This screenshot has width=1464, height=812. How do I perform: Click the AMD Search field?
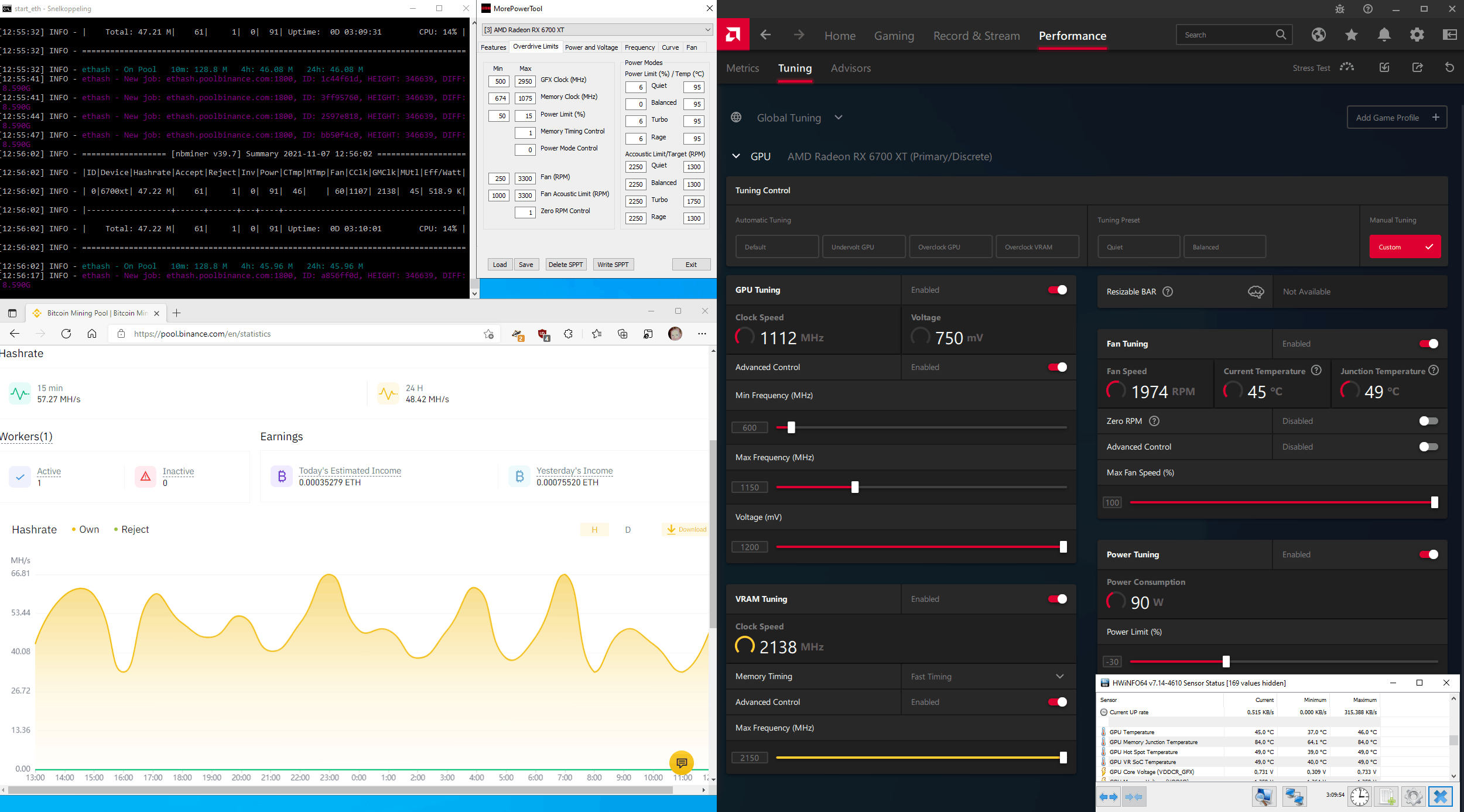coord(1233,35)
